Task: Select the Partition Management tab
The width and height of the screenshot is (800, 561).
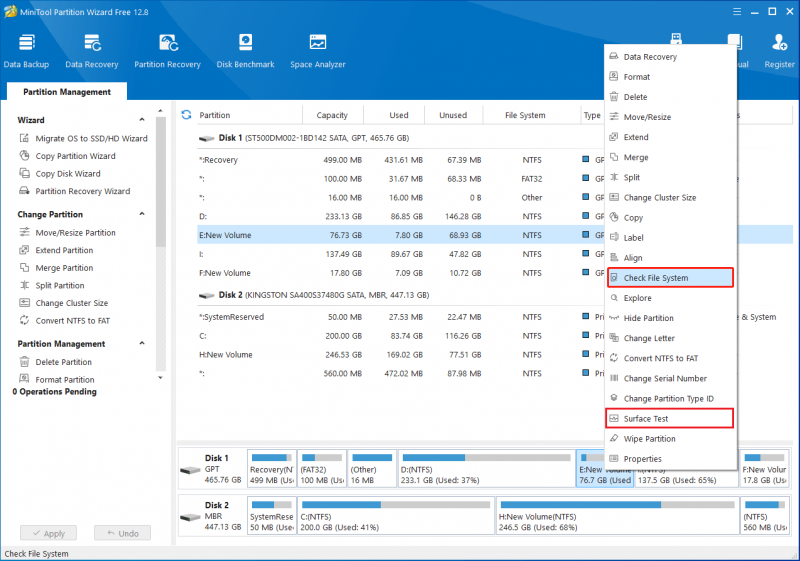Action: (67, 92)
